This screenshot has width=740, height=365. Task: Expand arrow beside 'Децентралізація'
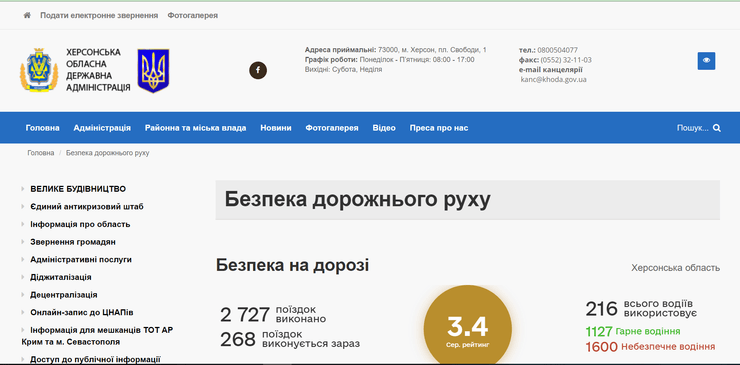(x=23, y=295)
